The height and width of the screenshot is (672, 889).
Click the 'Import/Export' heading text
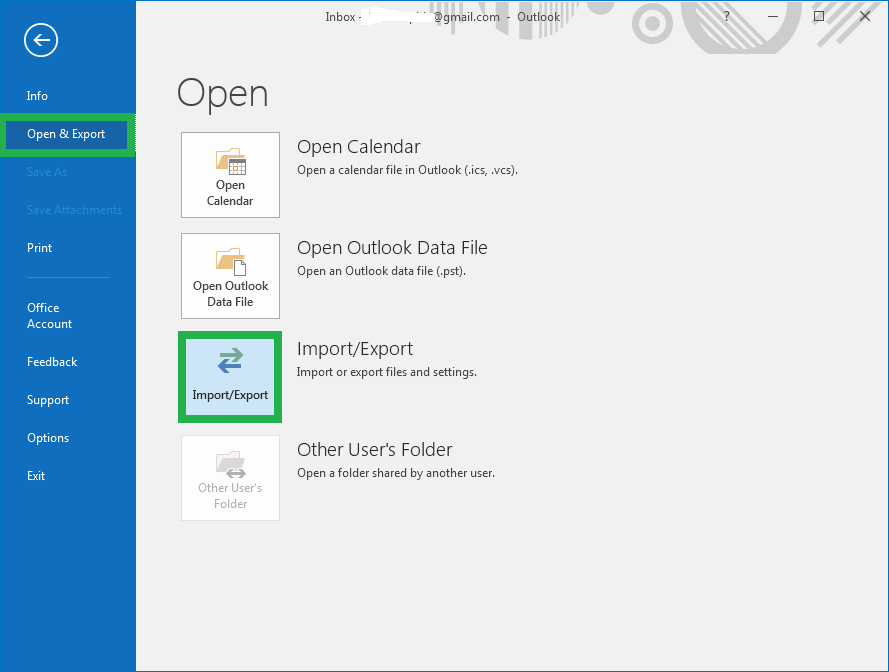pos(354,349)
